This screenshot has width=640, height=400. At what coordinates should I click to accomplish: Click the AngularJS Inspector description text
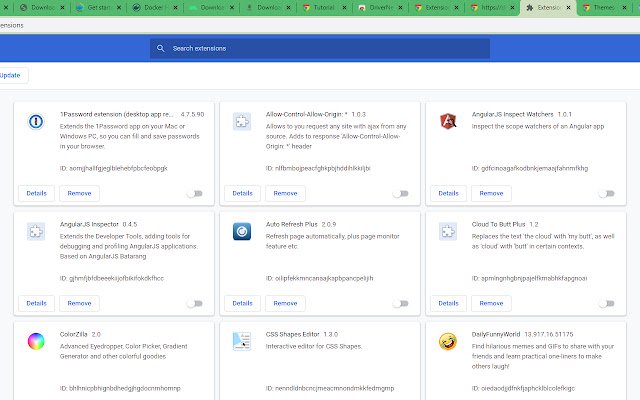point(129,246)
